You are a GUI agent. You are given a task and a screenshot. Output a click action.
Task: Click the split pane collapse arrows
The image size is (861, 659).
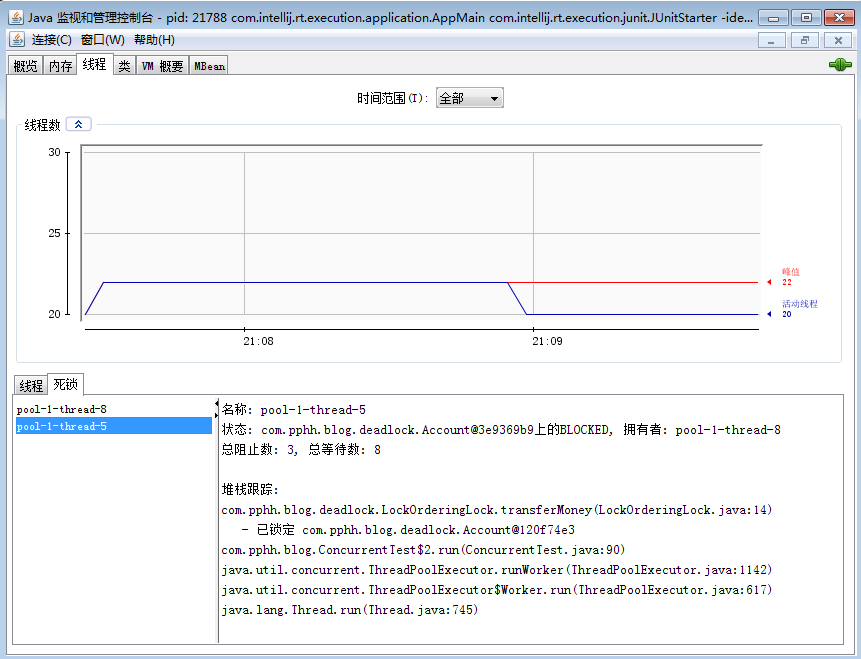(x=217, y=410)
